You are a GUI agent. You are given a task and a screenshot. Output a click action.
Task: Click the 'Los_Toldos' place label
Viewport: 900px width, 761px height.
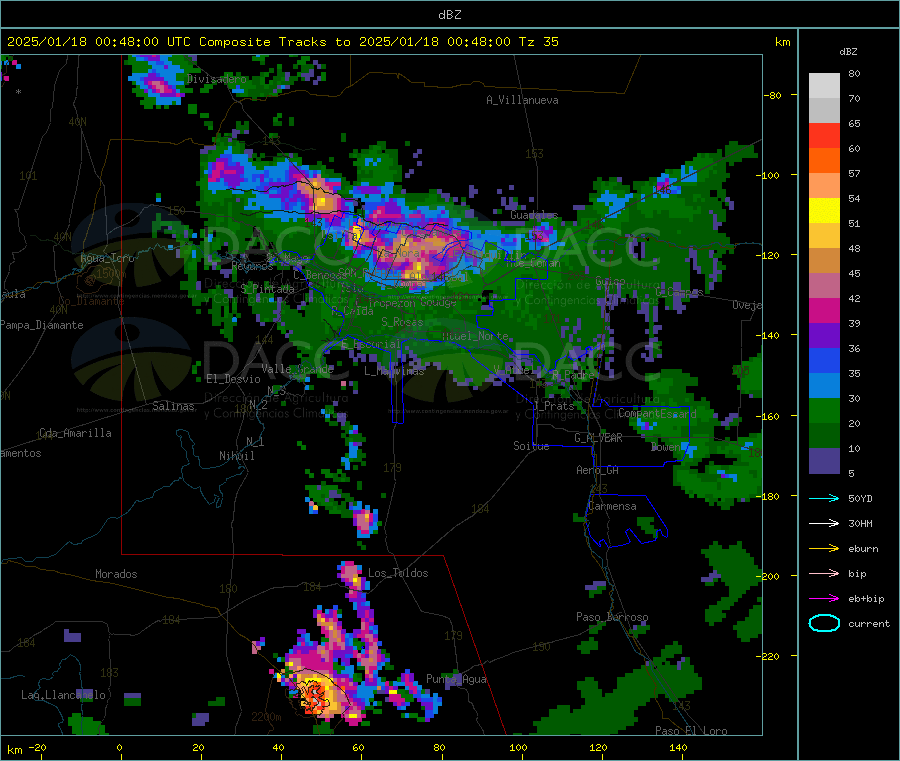(398, 573)
